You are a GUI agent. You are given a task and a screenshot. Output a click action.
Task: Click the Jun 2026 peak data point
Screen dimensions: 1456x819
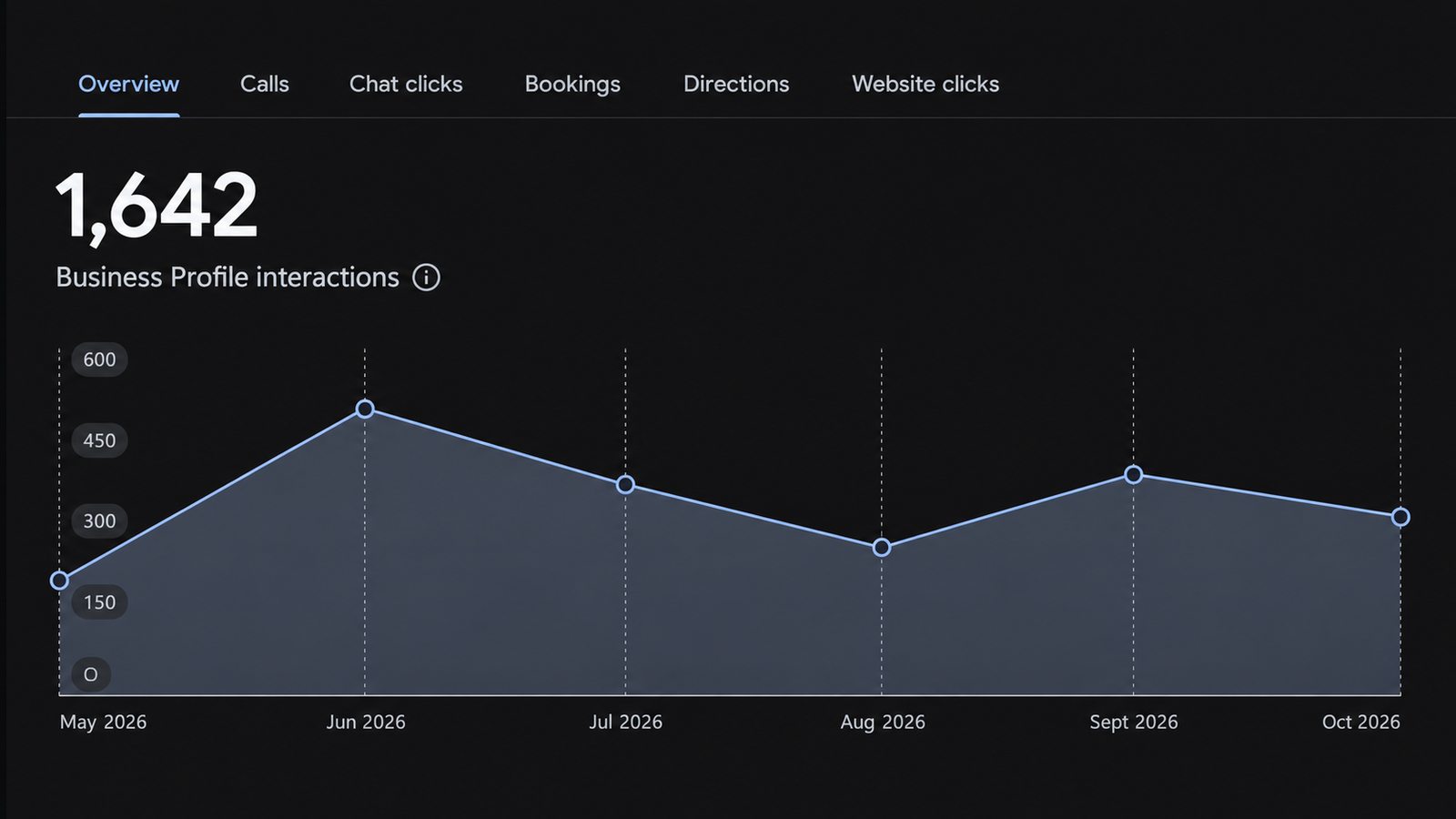click(x=365, y=409)
